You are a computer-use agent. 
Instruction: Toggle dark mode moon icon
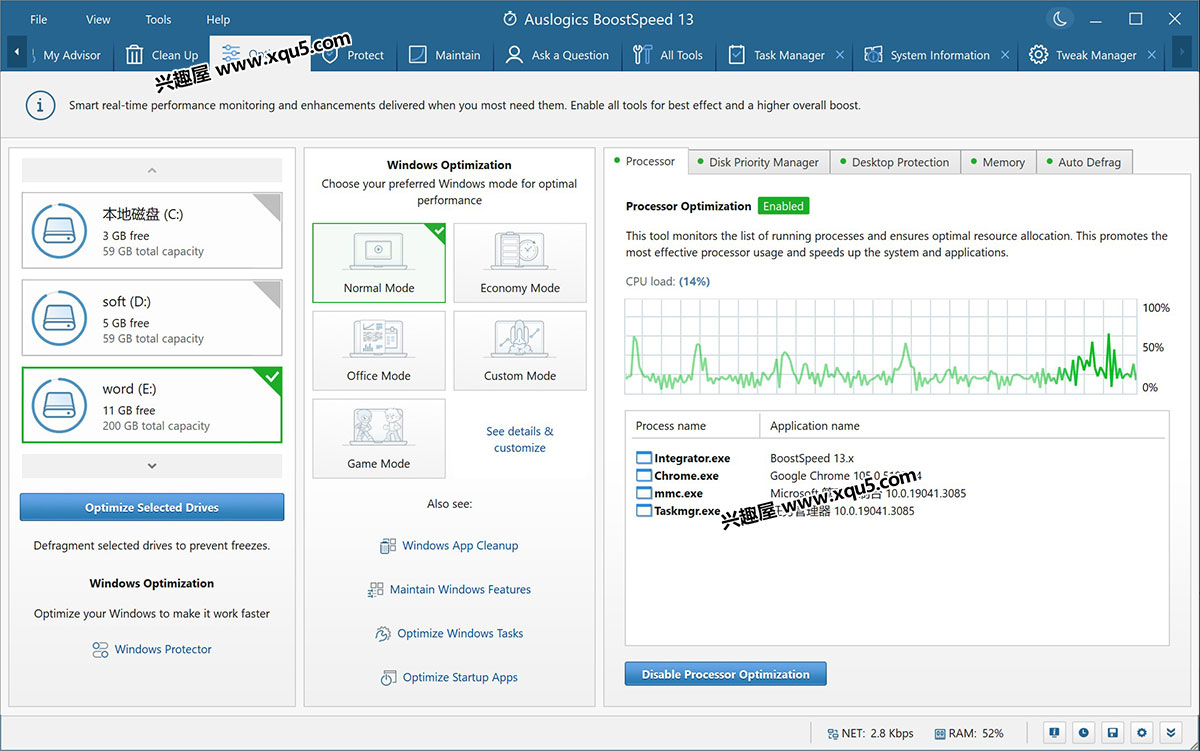[1060, 19]
